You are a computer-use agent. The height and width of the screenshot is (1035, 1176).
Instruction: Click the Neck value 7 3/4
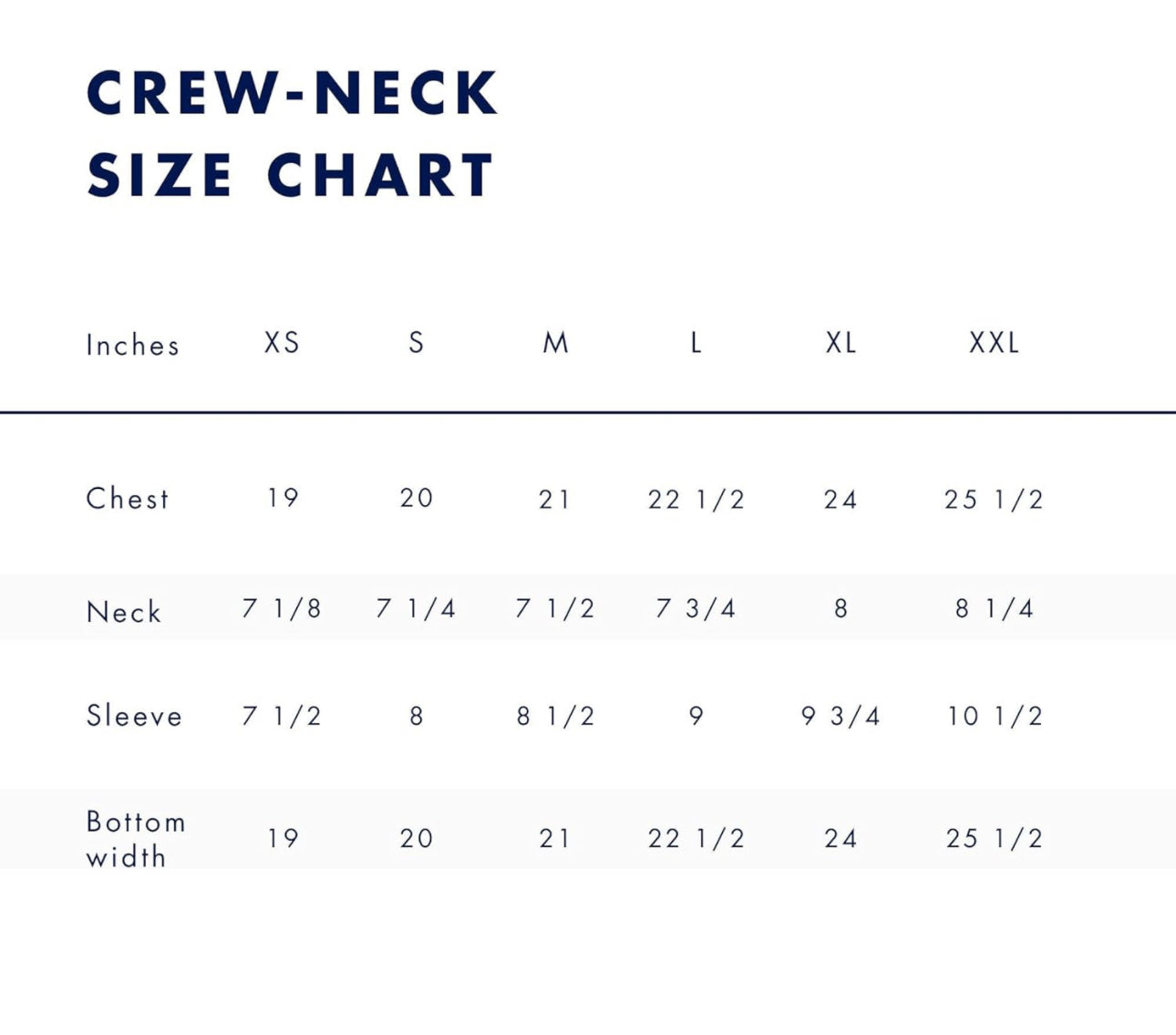(696, 608)
